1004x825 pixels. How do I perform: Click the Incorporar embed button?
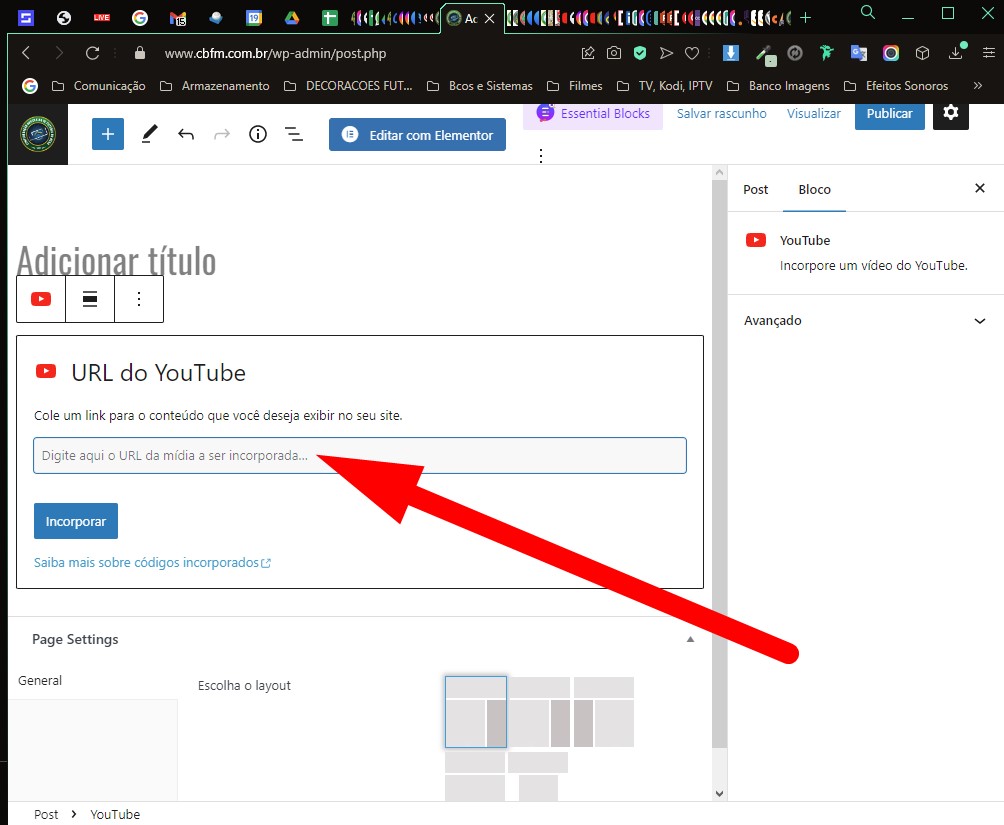[76, 521]
